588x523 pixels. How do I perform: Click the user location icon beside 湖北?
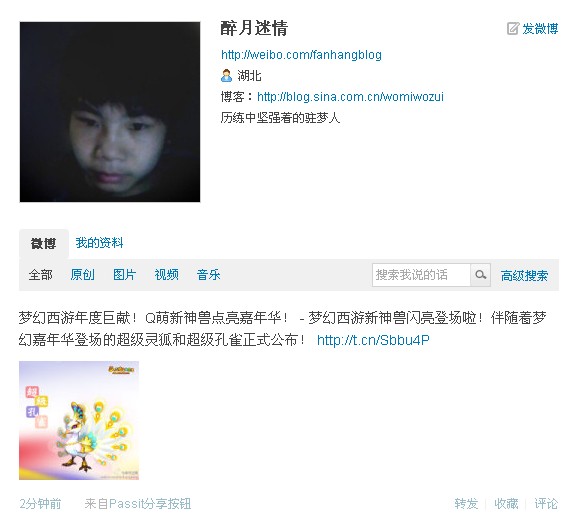[x=226, y=76]
